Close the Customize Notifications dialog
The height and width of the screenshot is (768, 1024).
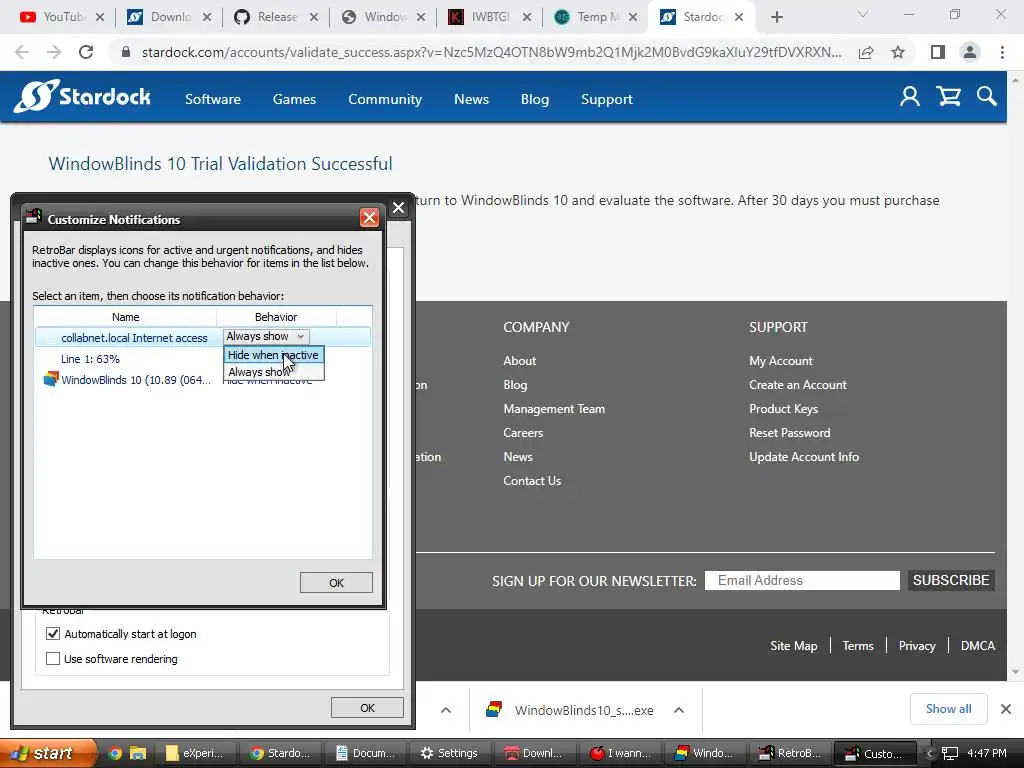pos(369,217)
